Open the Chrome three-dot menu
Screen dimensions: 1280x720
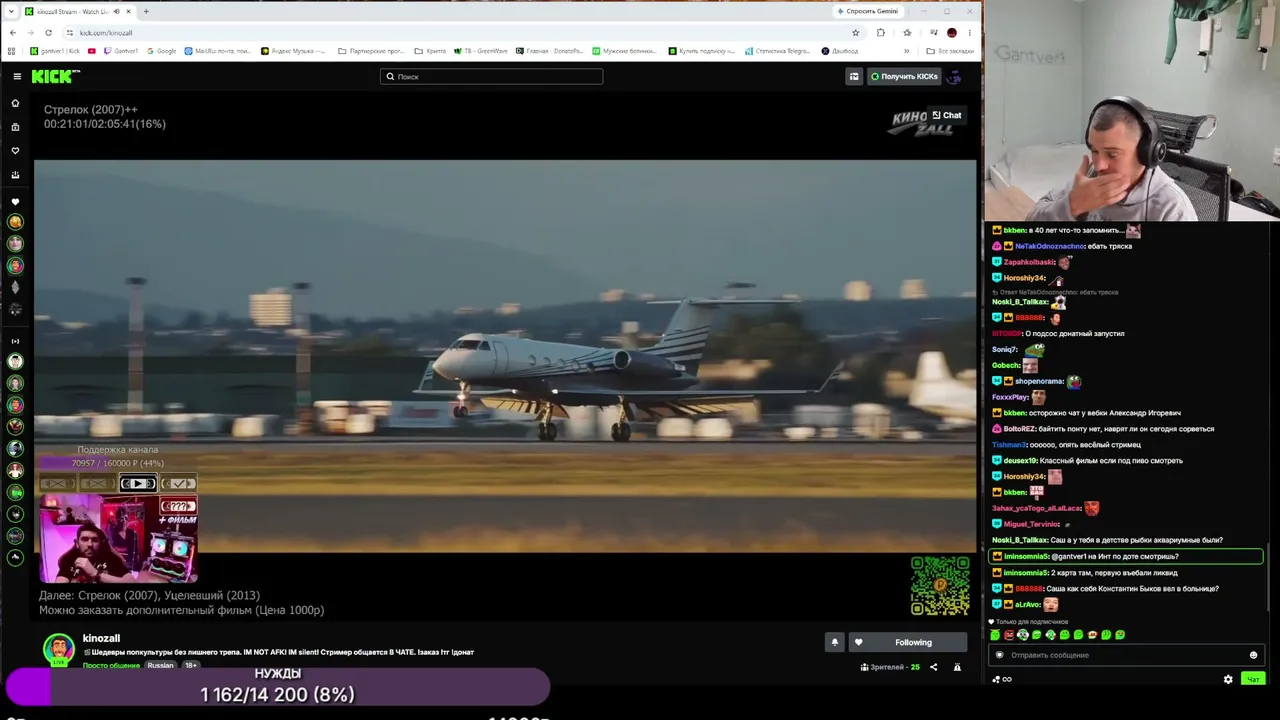[x=971, y=32]
